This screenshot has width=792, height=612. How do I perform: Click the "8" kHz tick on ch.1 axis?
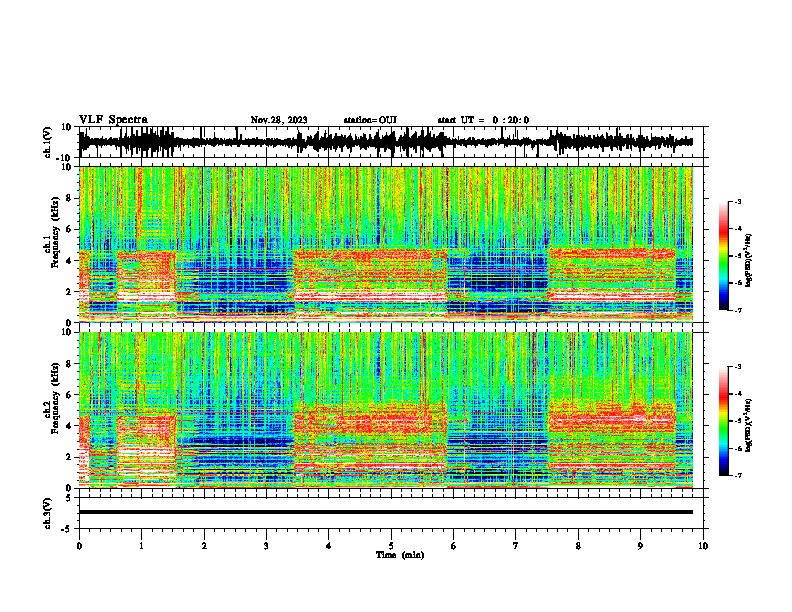coord(69,198)
